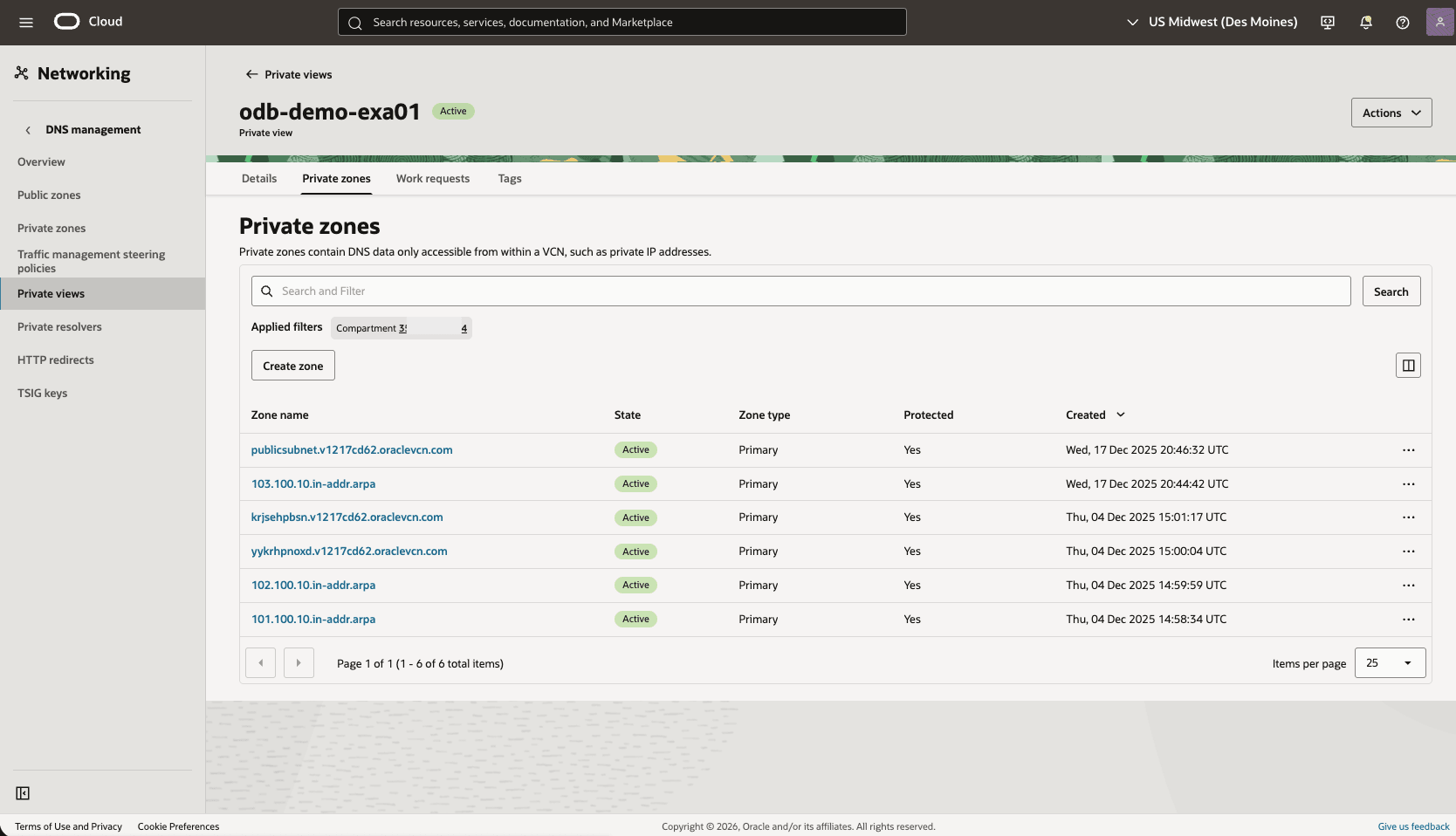The width and height of the screenshot is (1456, 836).
Task: Launch Cloud Shell from the top bar
Action: 1327,22
